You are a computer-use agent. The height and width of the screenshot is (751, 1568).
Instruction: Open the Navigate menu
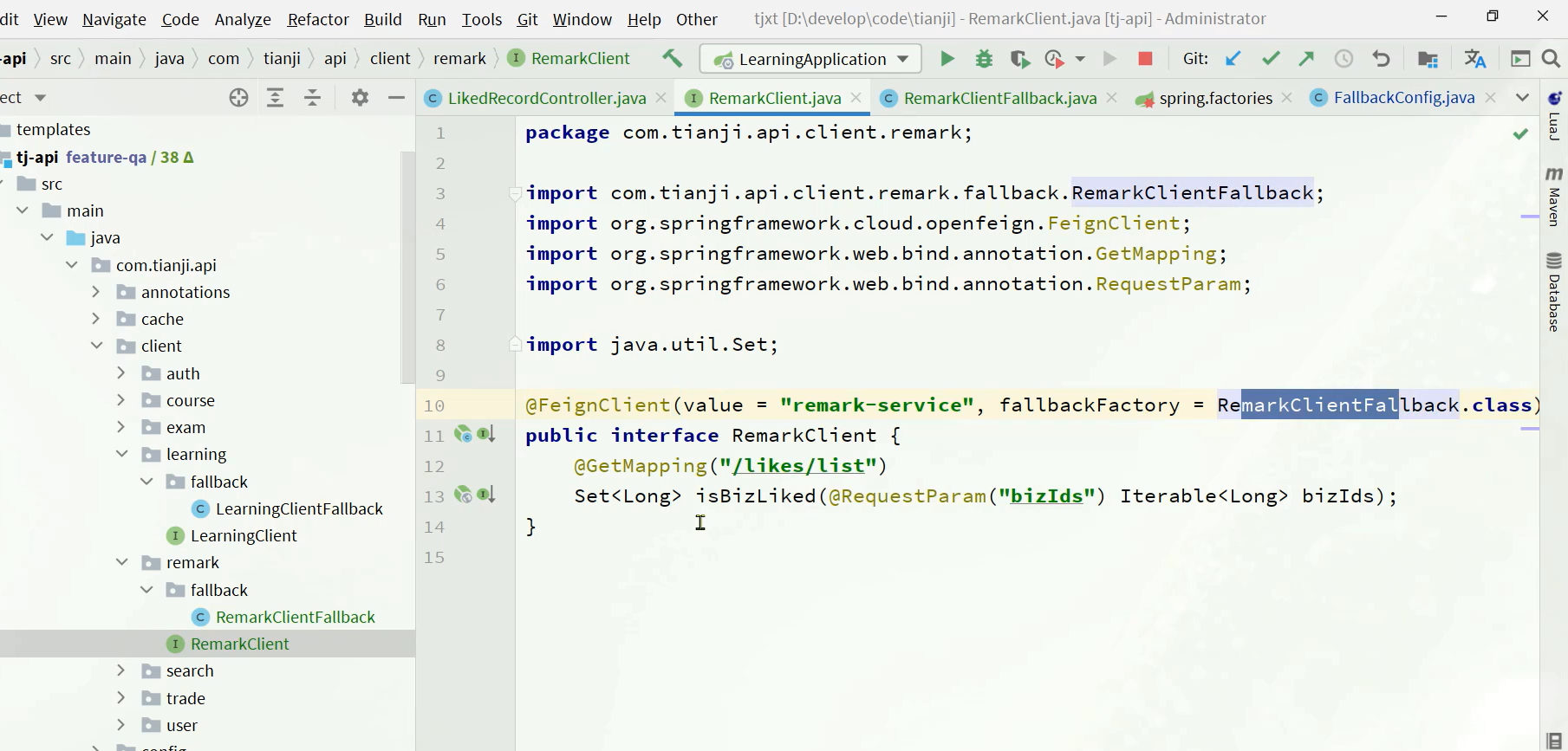[114, 19]
